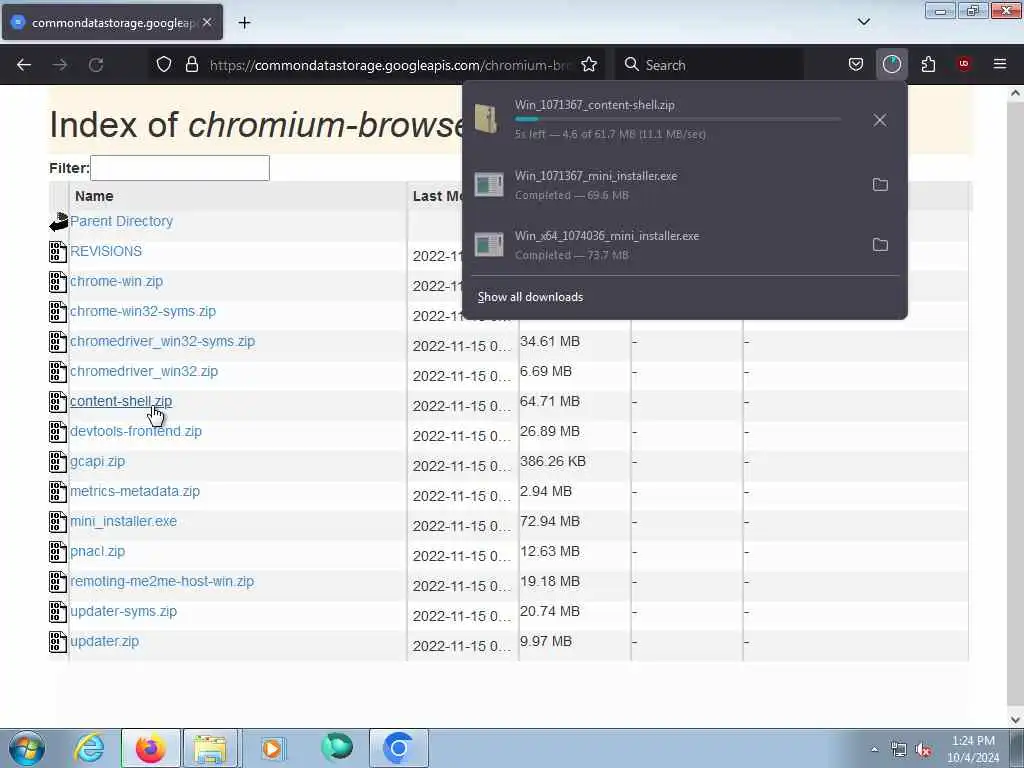
Task: Click the file icon beside mini_installer.exe
Action: 58,522
